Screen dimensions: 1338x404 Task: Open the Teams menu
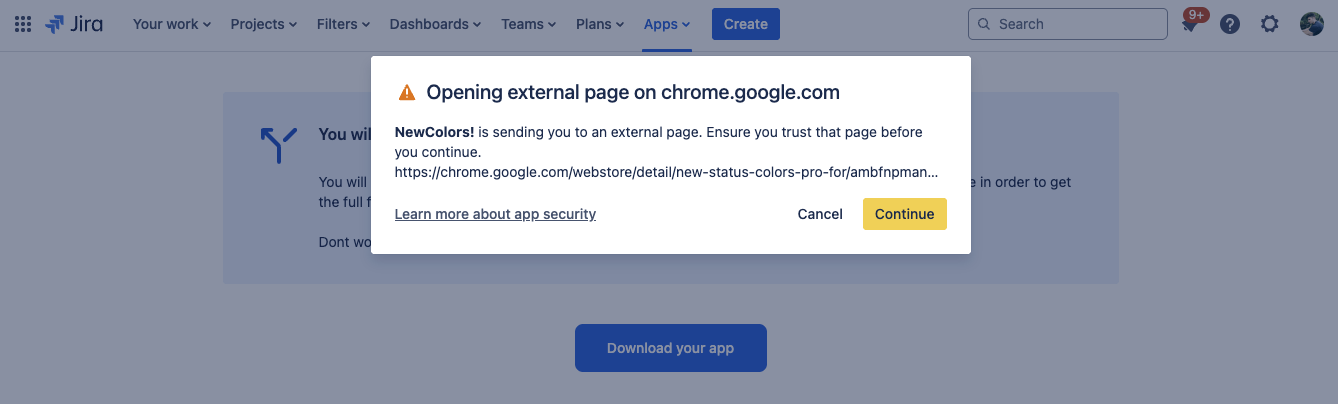click(x=529, y=24)
